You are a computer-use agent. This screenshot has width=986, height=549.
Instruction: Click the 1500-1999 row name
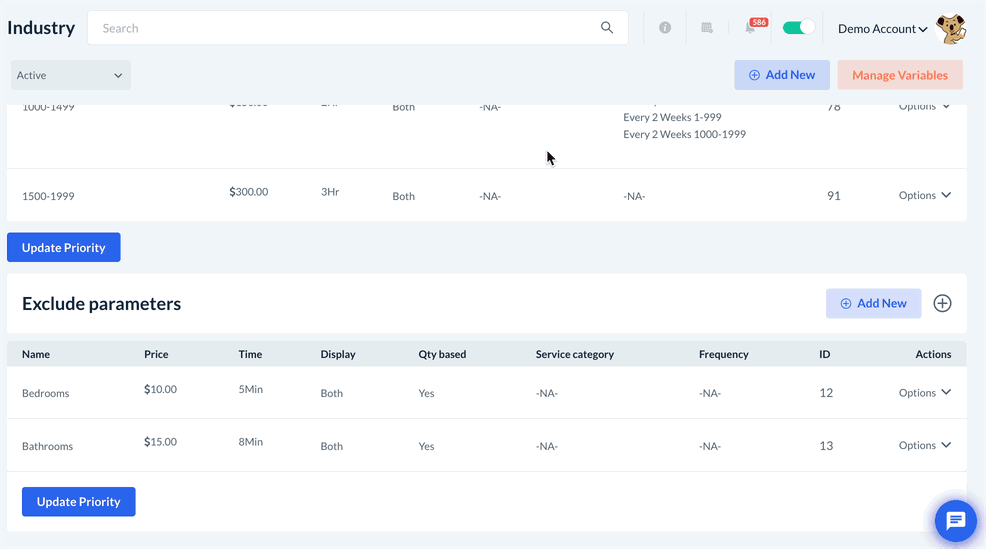click(48, 196)
